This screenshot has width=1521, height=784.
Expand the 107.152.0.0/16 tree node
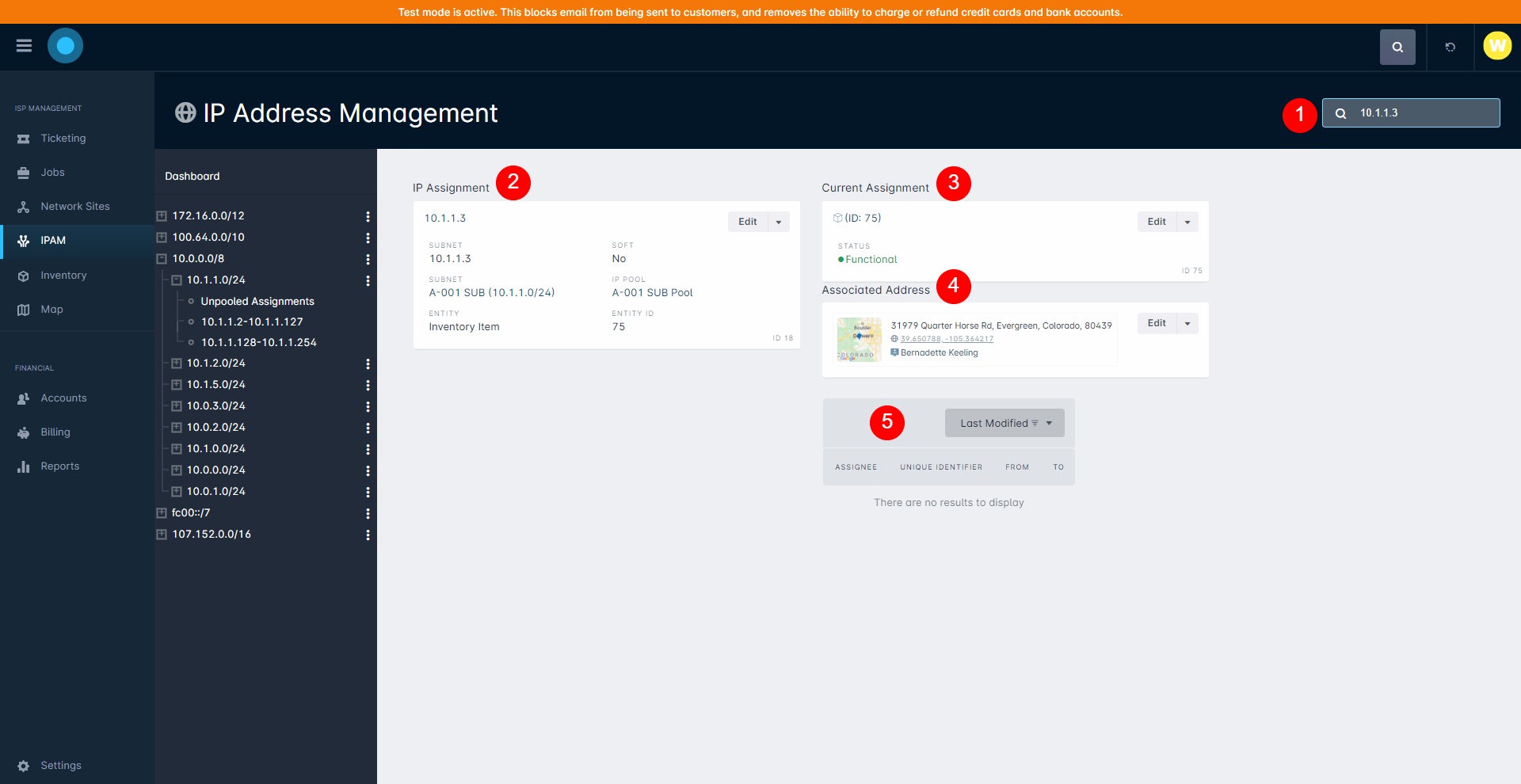point(162,535)
